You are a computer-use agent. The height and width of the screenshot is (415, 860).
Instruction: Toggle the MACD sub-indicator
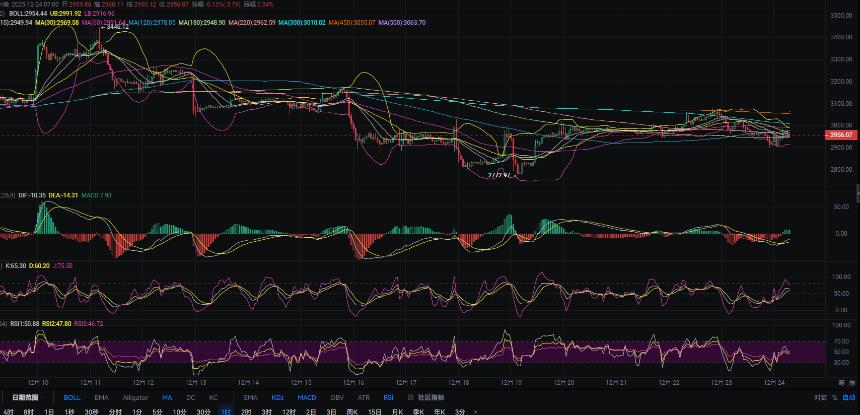point(307,397)
